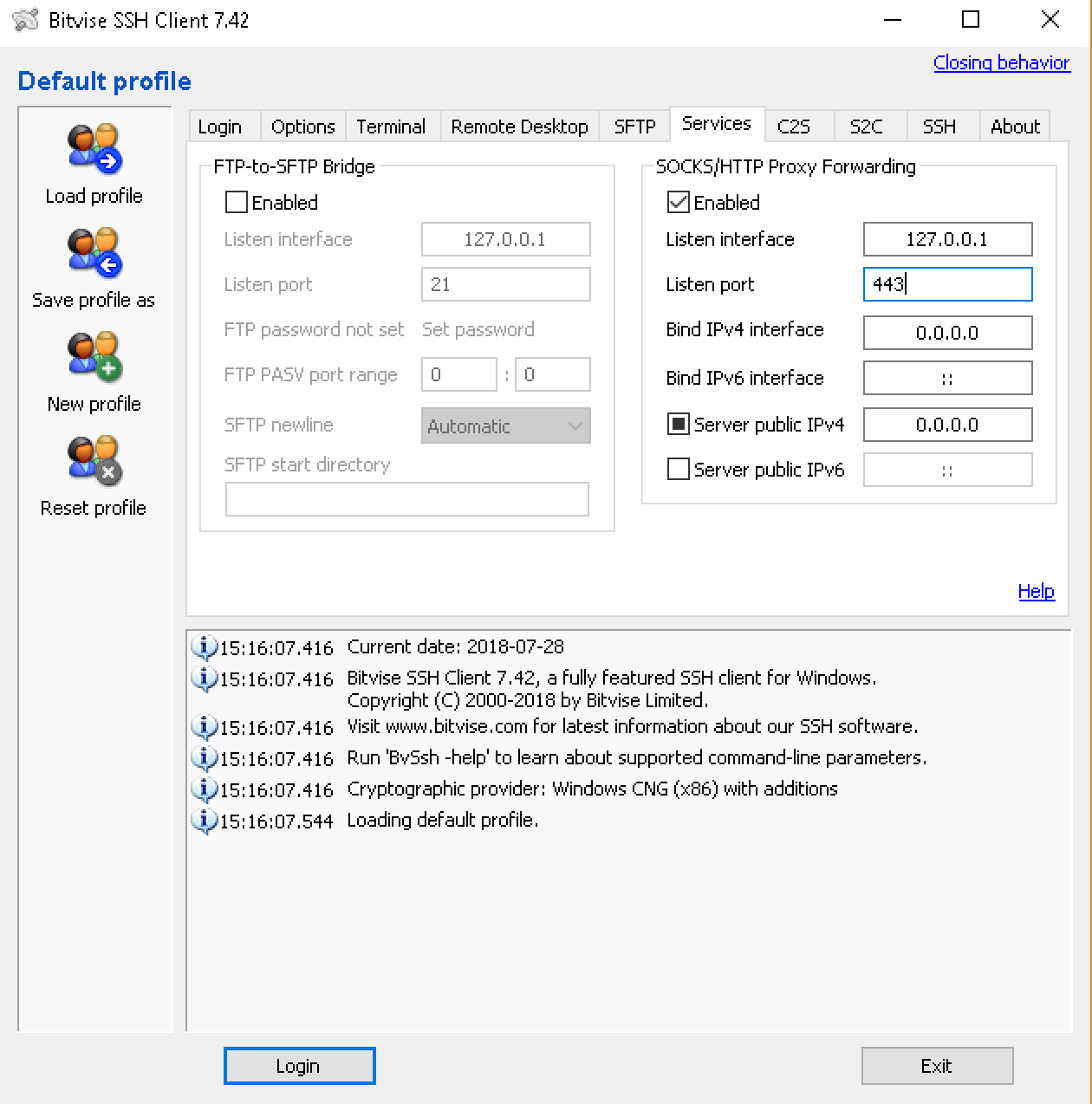This screenshot has width=1092, height=1104.
Task: Maximize the Bitvise SSH Client window
Action: pos(971,19)
